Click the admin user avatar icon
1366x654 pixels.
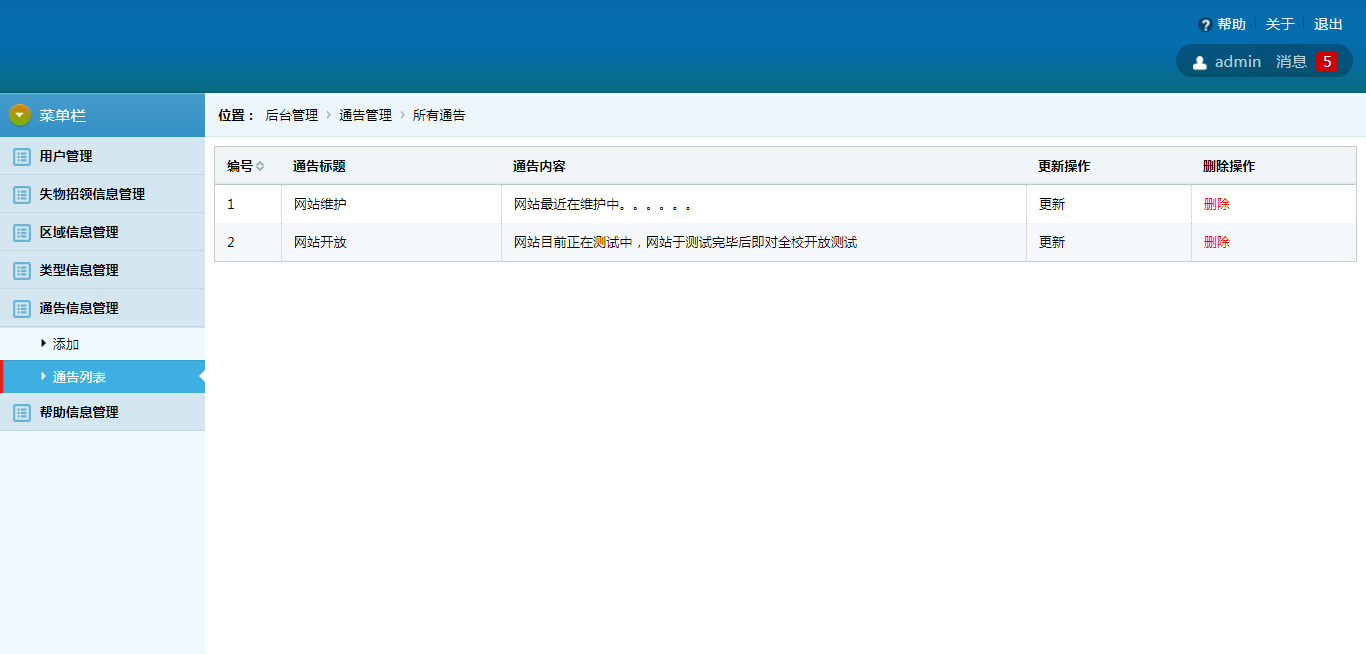pos(1200,62)
